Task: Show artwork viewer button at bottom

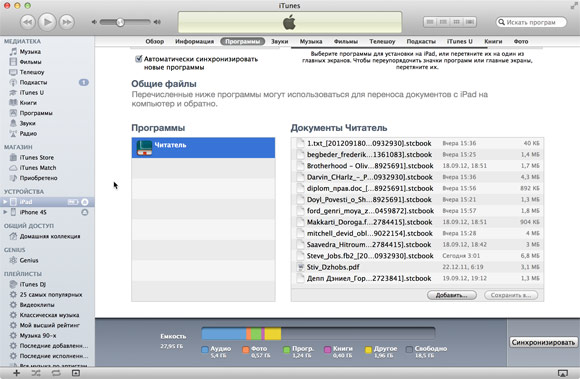Action: click(x=75, y=373)
